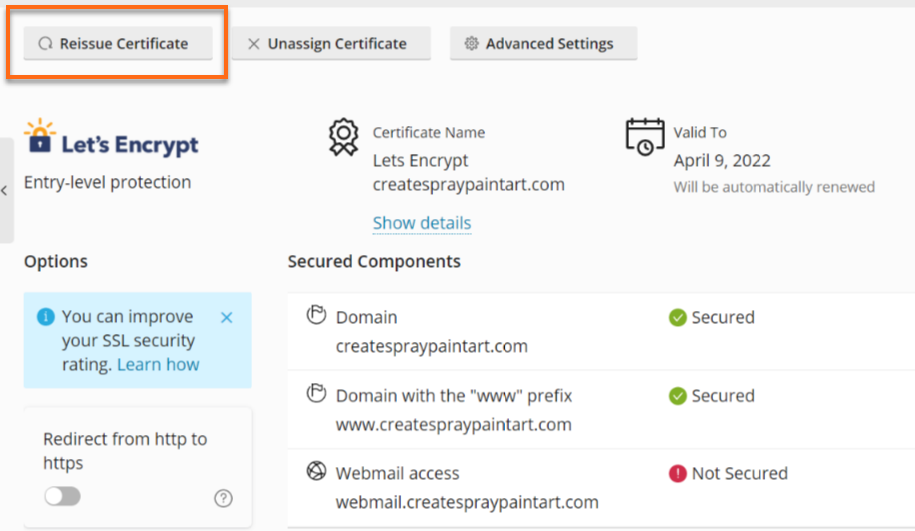Click the X icon on Unassign Certificate

[x=254, y=44]
